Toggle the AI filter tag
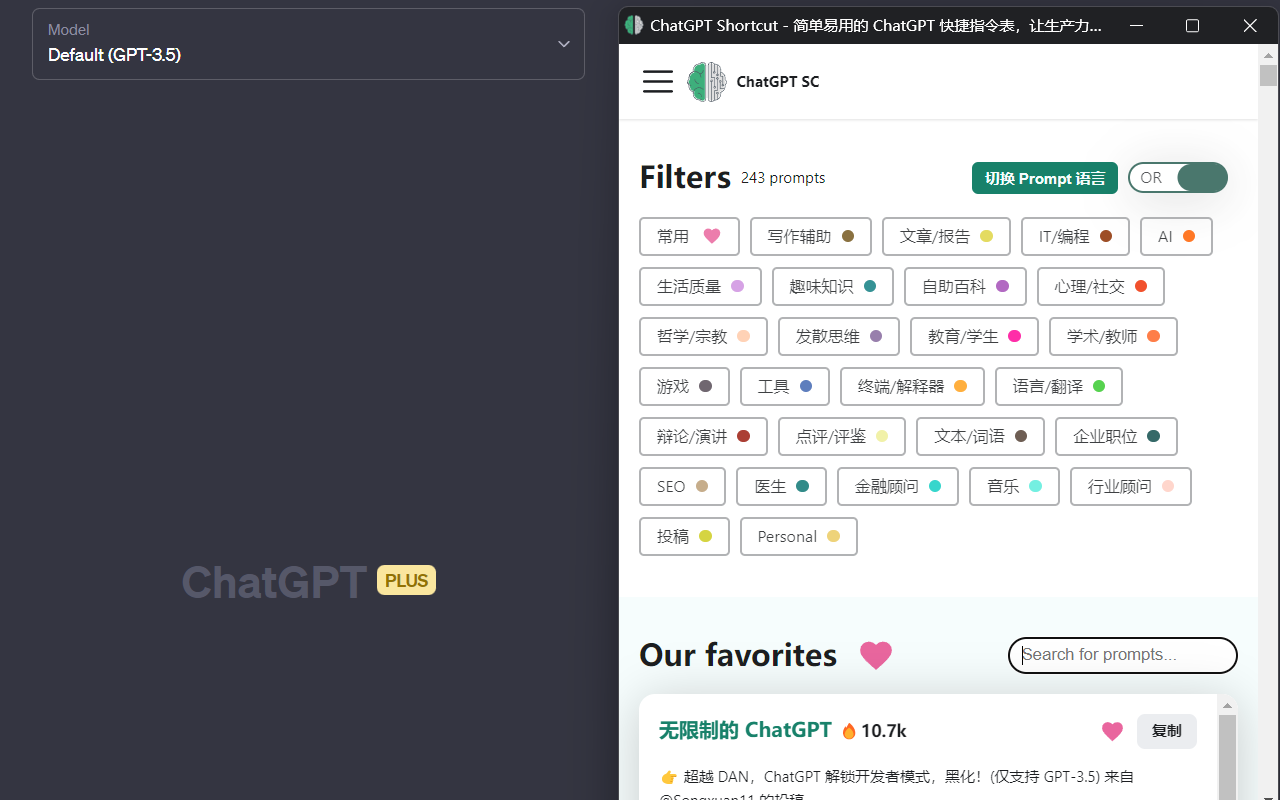 (x=1176, y=236)
